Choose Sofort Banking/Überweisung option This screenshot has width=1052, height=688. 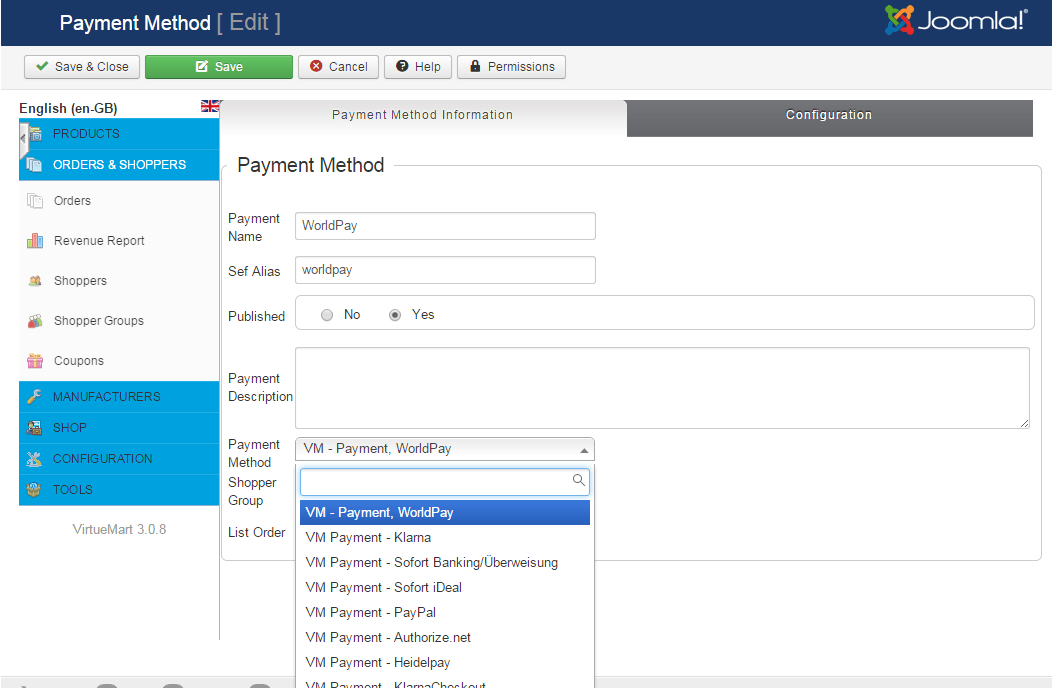pos(445,562)
